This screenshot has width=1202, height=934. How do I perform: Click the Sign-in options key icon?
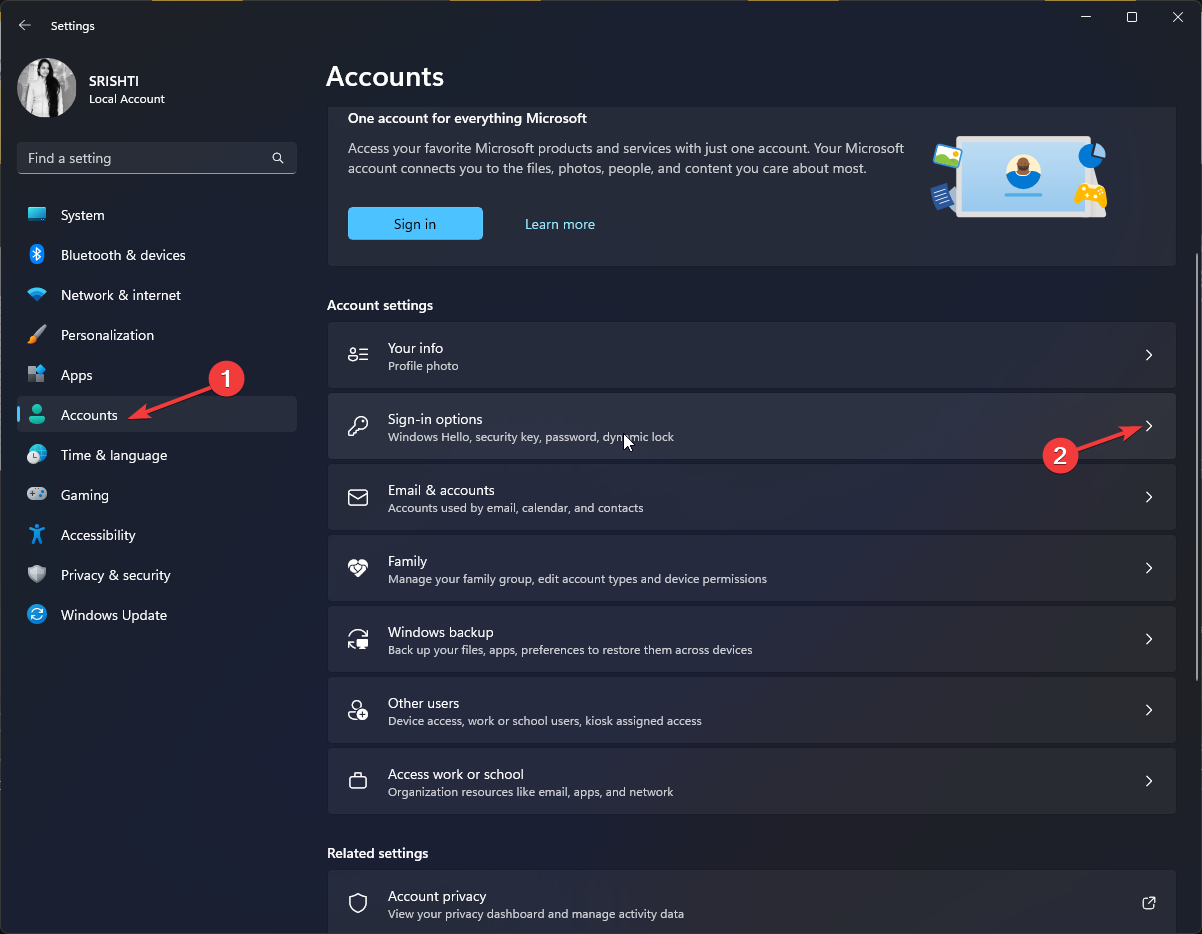(x=358, y=426)
